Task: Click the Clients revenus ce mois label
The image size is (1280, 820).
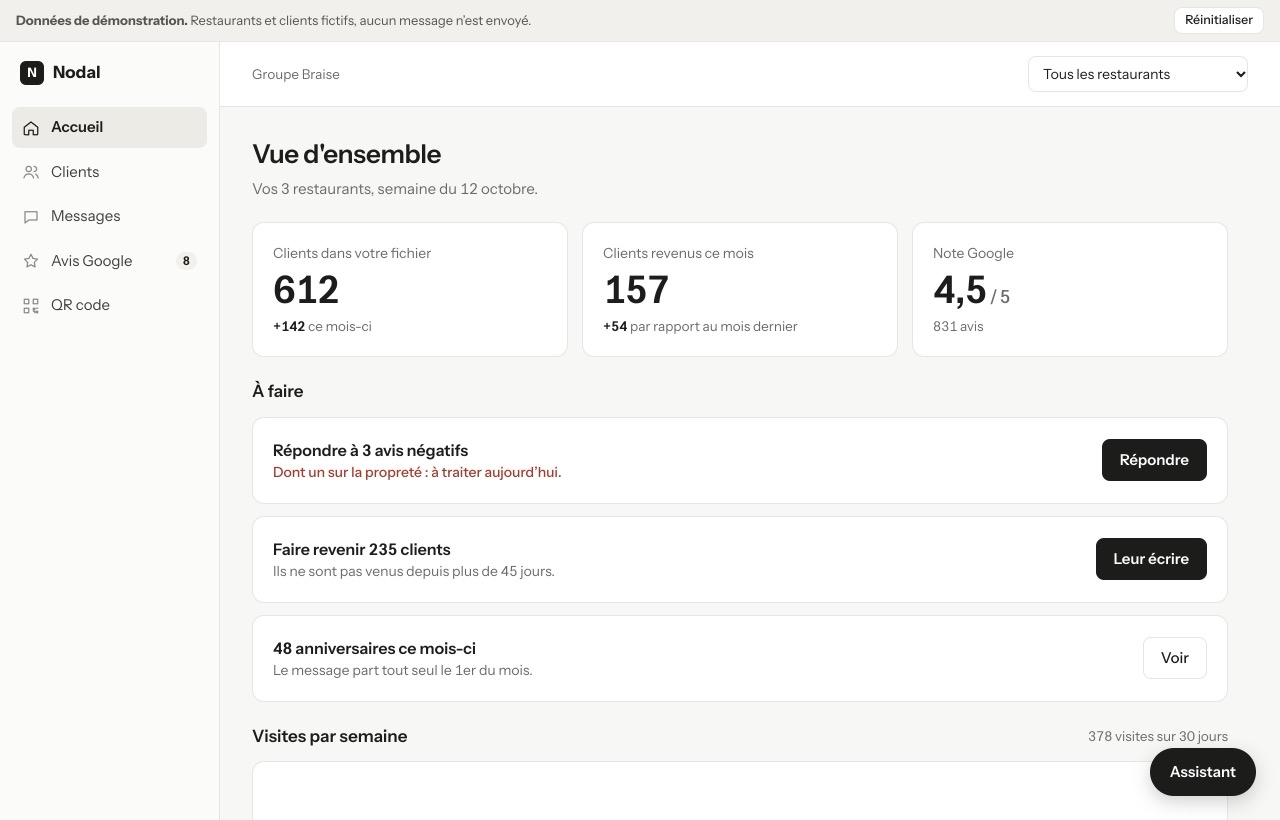Action: click(x=678, y=253)
